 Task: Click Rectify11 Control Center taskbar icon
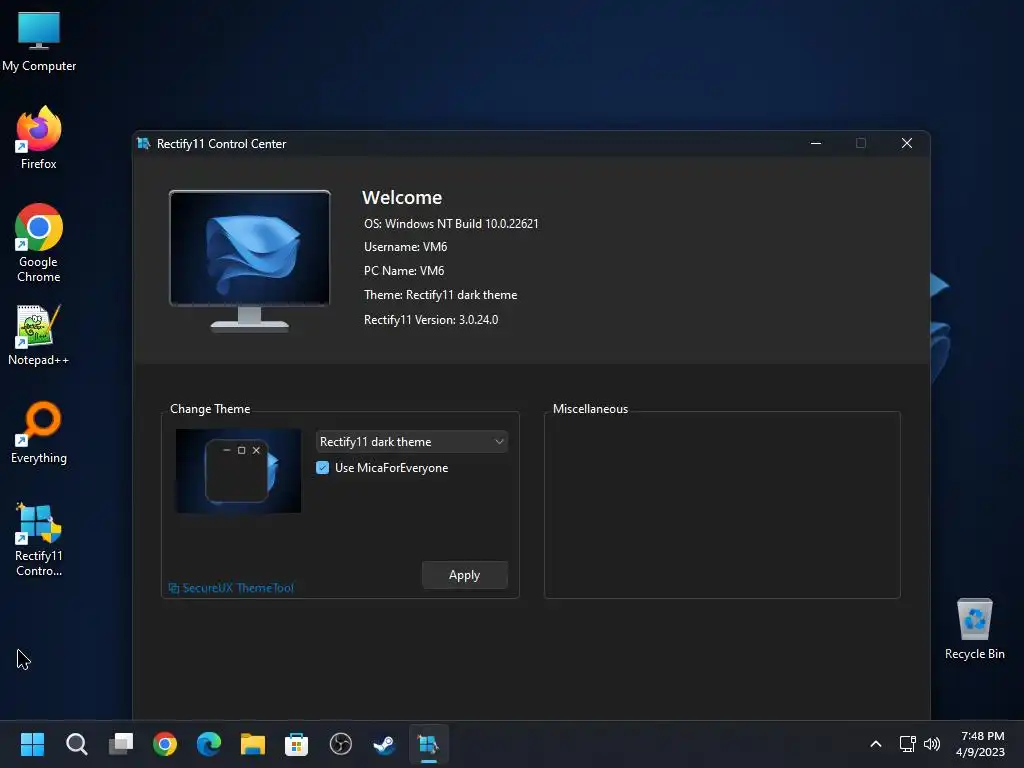[x=428, y=744]
